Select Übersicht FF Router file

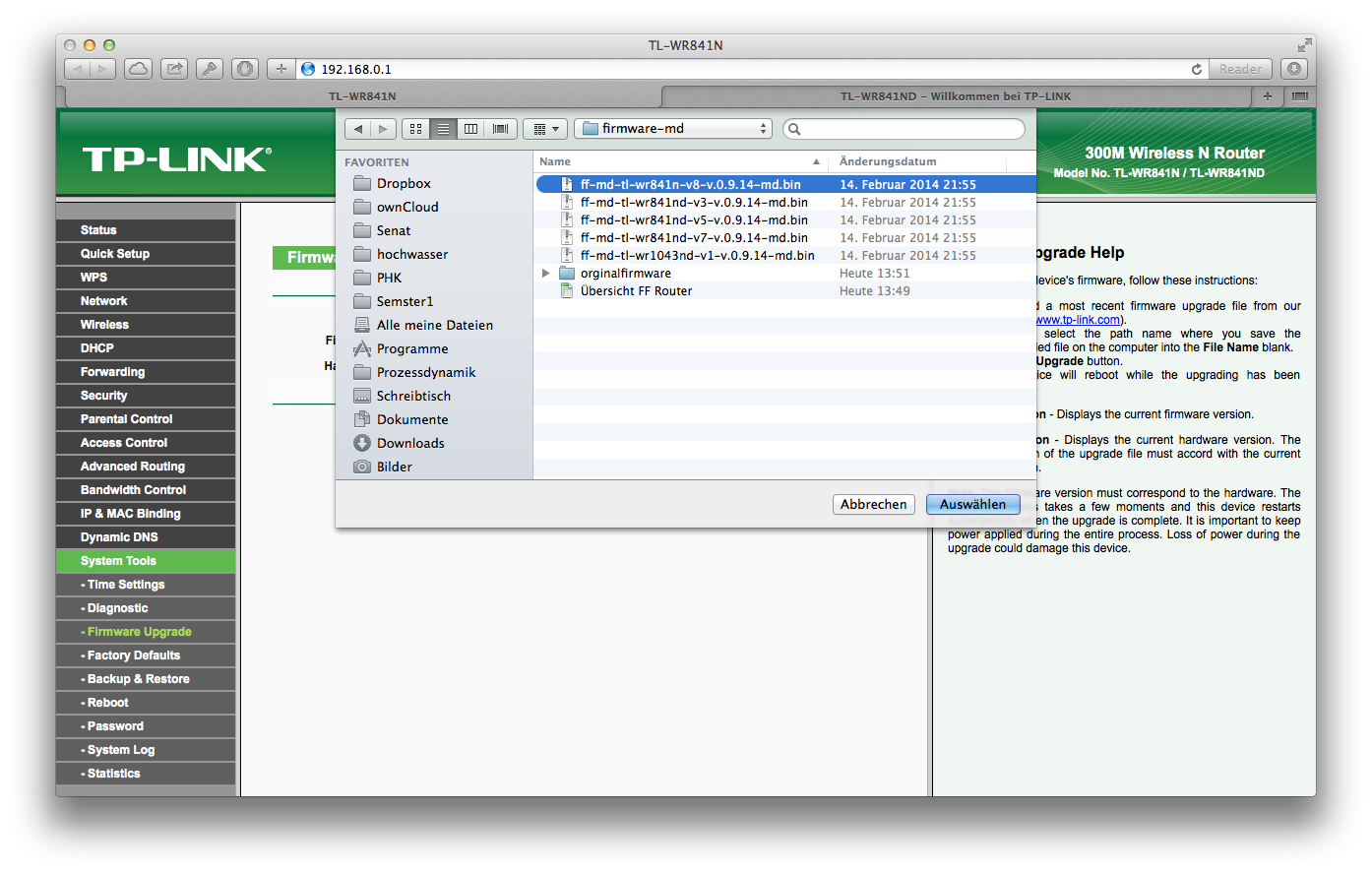(x=785, y=290)
